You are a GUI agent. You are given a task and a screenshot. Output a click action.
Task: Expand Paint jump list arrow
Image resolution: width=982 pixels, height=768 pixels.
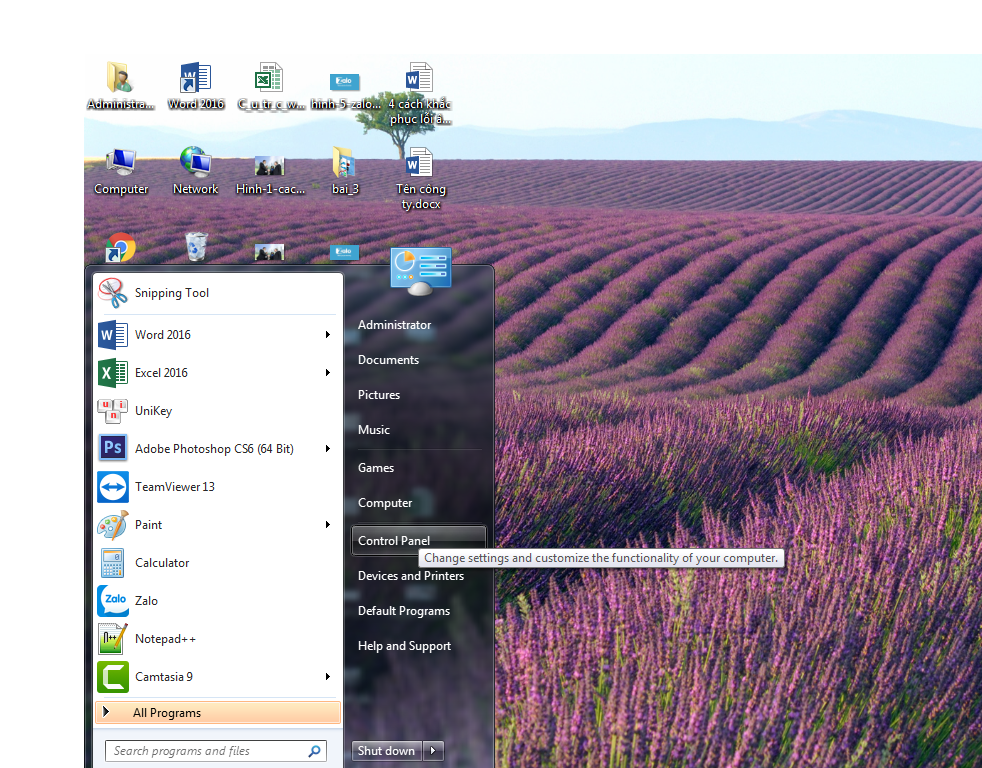tap(328, 525)
